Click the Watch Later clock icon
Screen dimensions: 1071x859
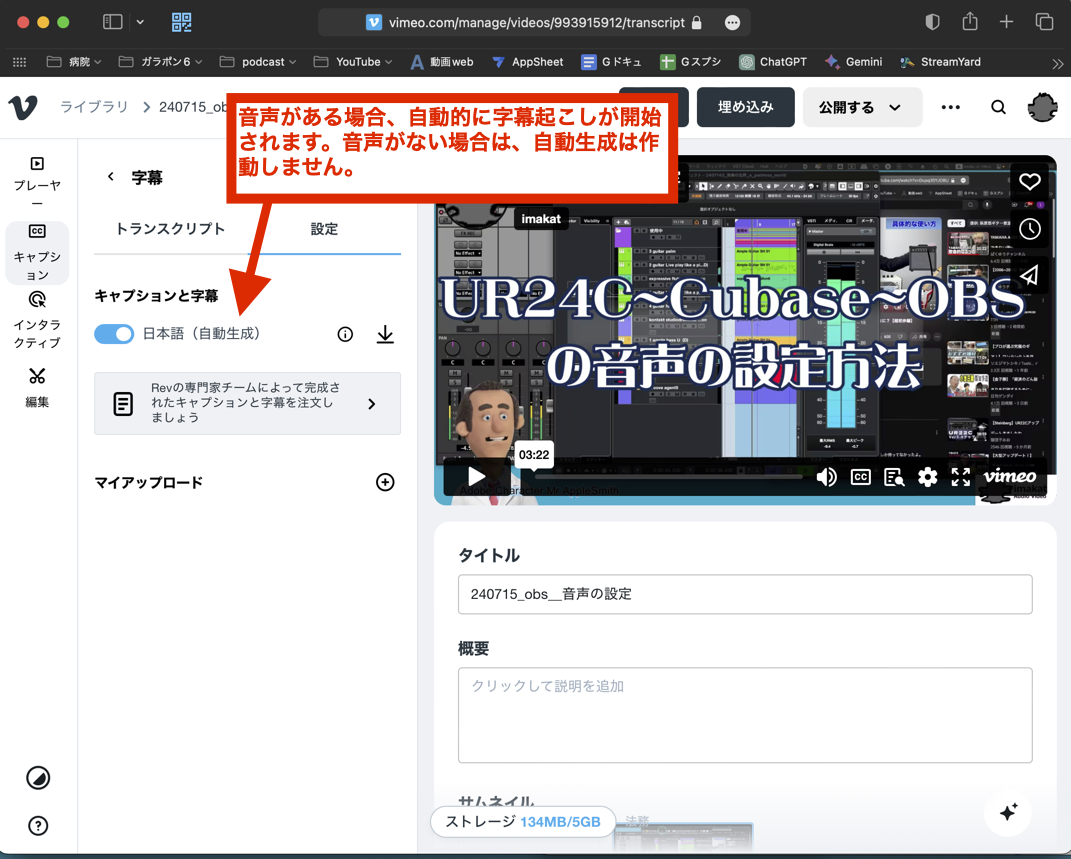point(1029,229)
